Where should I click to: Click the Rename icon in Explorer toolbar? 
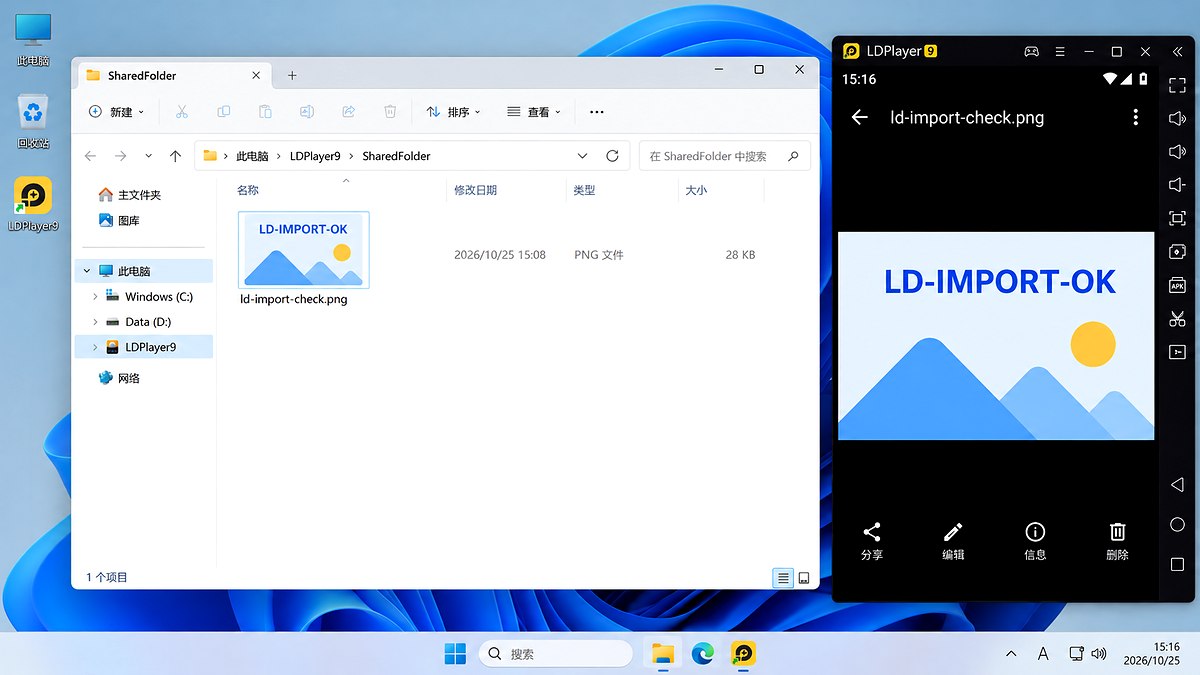pos(307,112)
